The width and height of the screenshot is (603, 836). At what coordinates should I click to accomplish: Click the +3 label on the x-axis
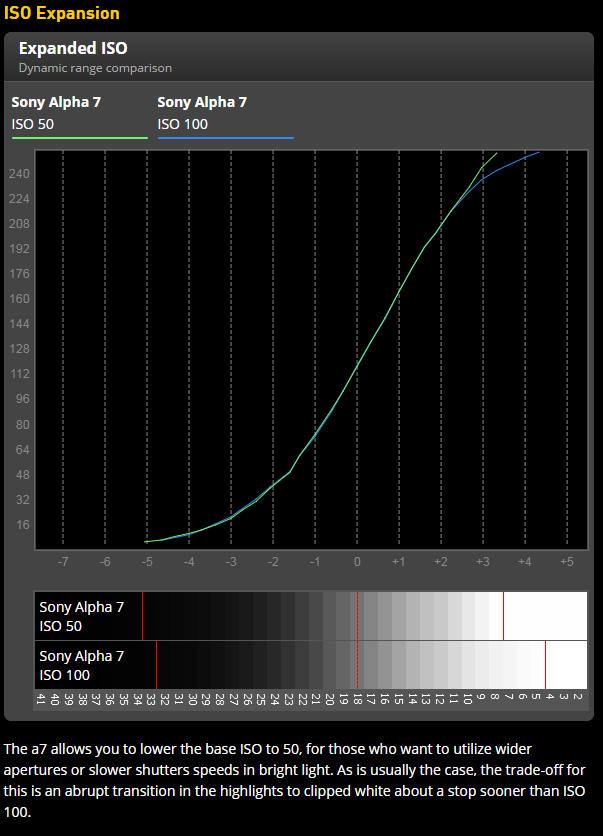[x=483, y=561]
